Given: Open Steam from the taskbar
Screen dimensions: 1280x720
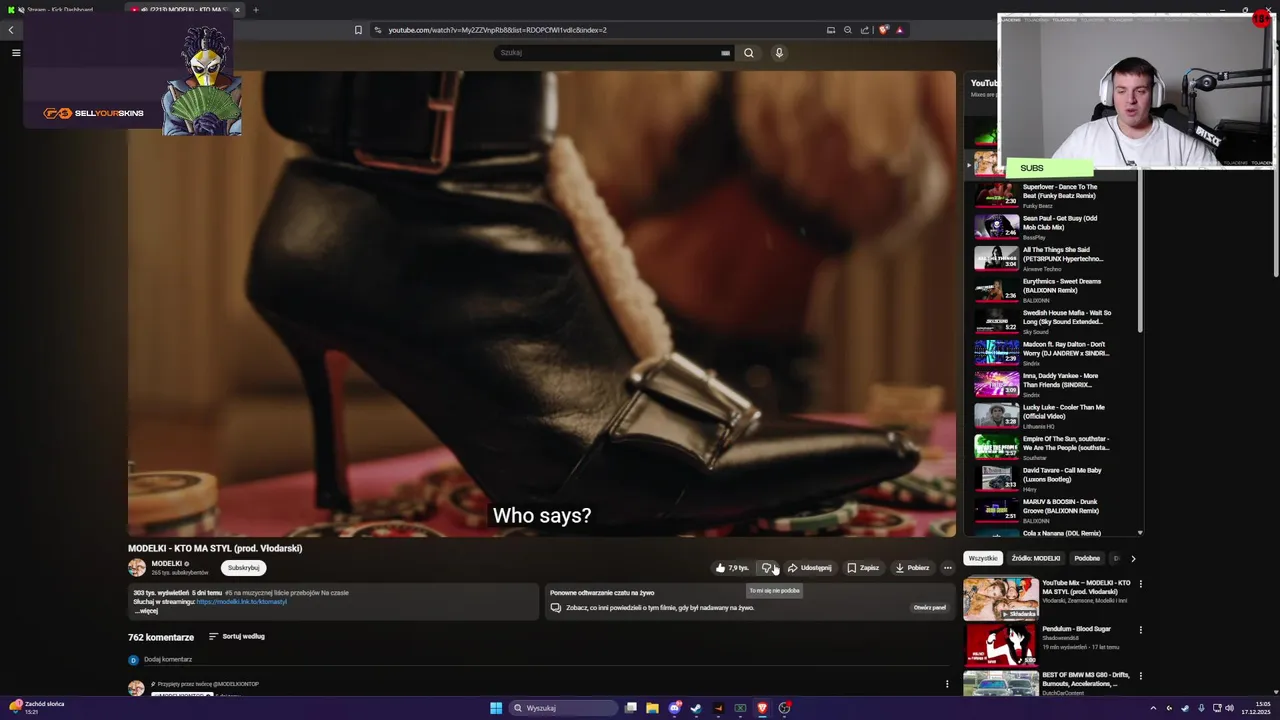Looking at the screenshot, I should (x=696, y=708).
